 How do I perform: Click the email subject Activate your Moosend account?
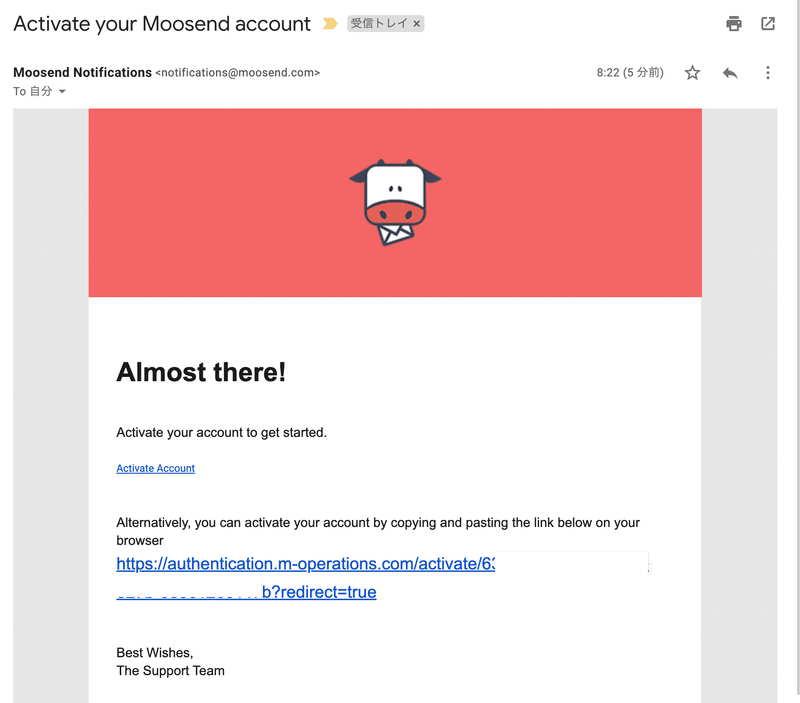162,24
